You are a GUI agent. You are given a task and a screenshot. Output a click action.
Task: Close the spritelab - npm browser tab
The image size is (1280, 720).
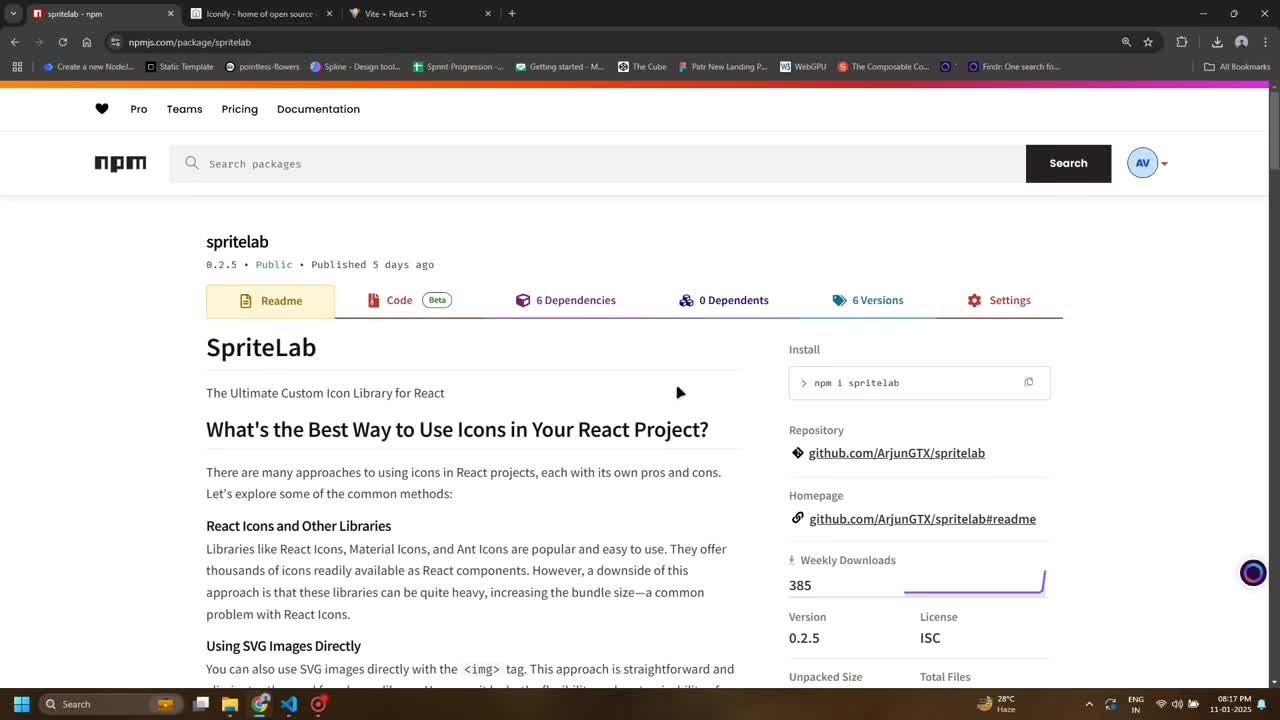tap(170, 14)
